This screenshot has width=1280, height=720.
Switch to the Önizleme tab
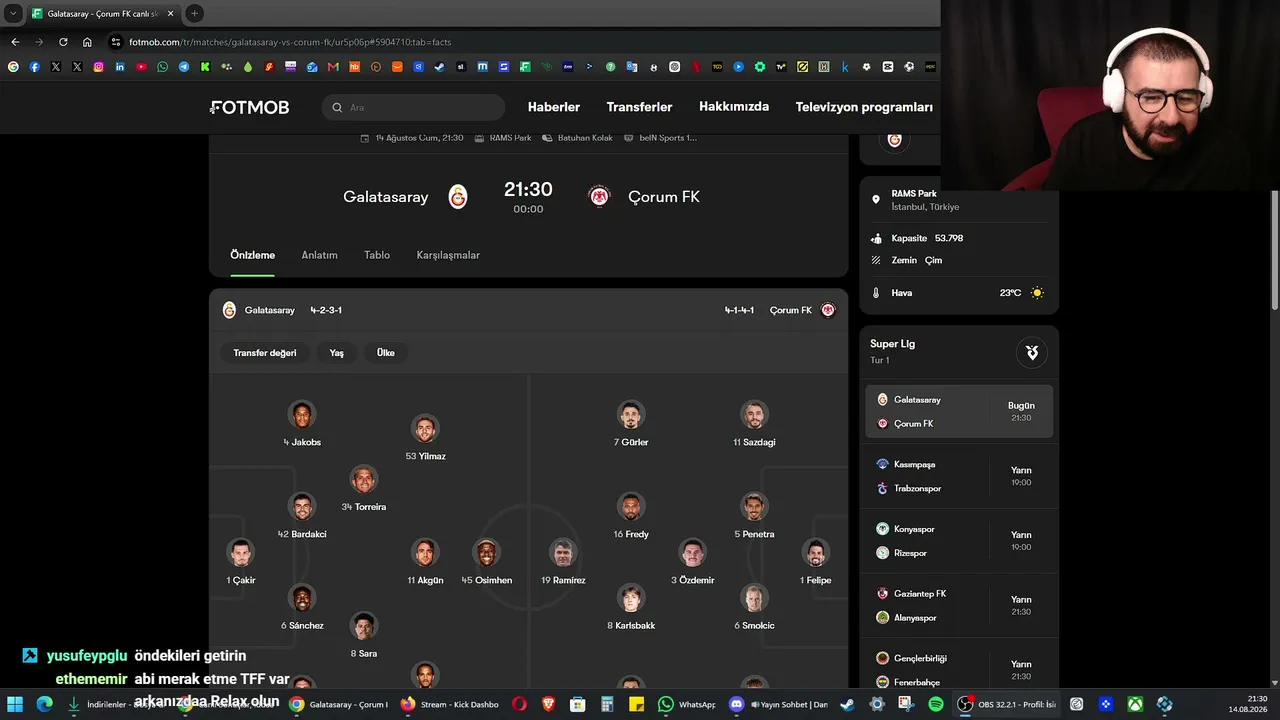[253, 255]
